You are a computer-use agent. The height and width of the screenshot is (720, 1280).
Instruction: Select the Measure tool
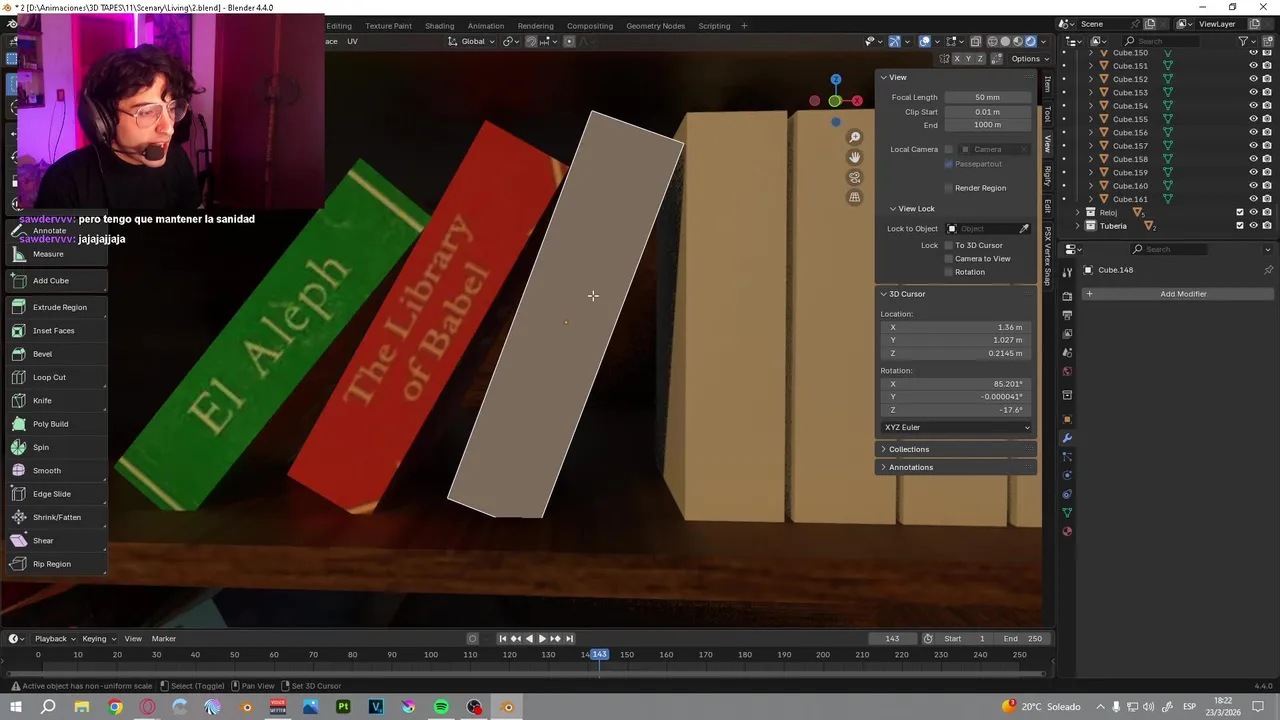55,254
